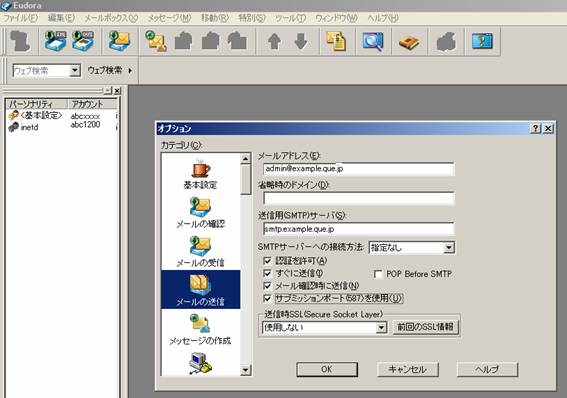Select the <基本設定> personality row

pyautogui.click(x=61, y=116)
